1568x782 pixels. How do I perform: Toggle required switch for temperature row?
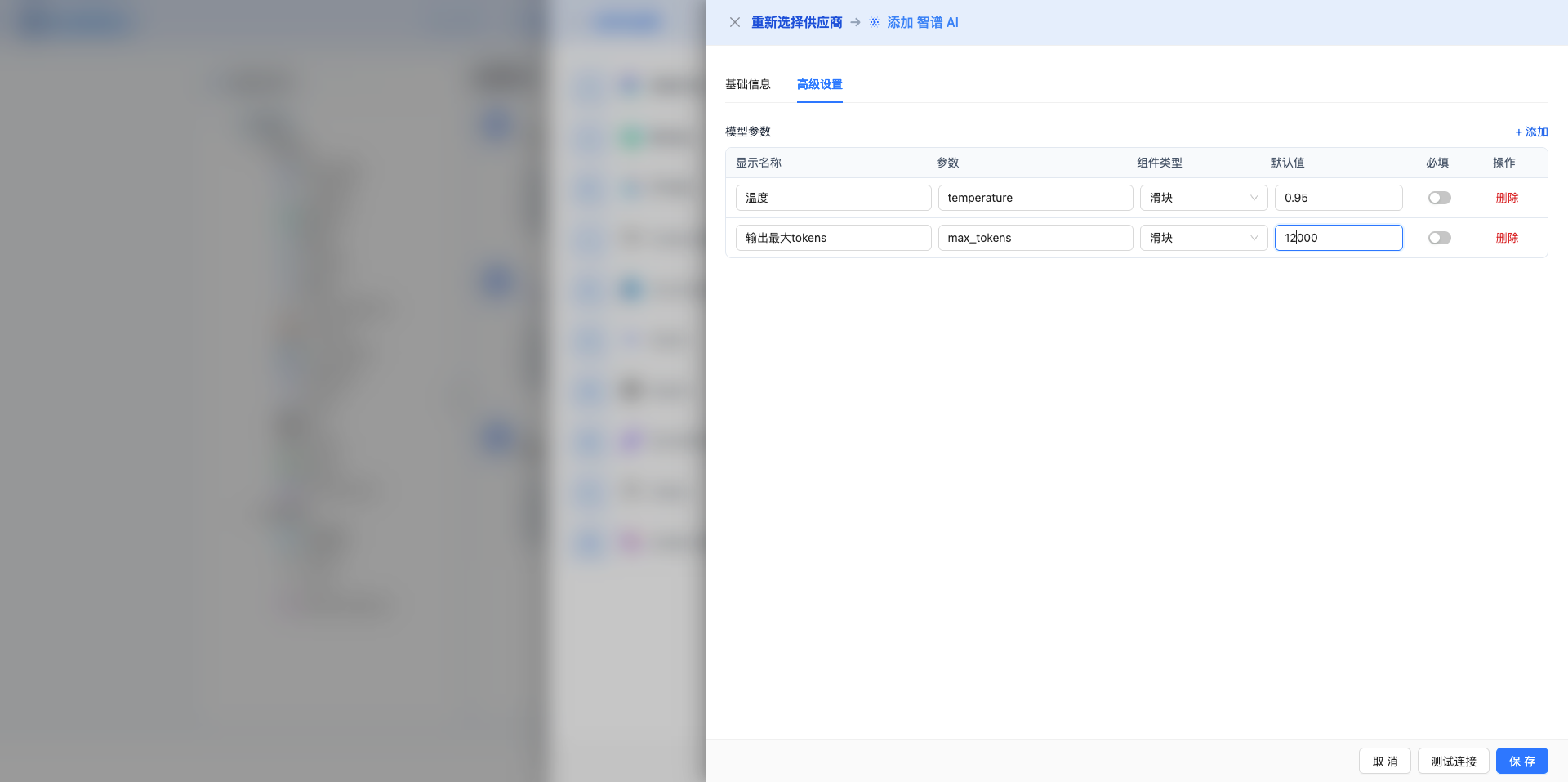1439,198
